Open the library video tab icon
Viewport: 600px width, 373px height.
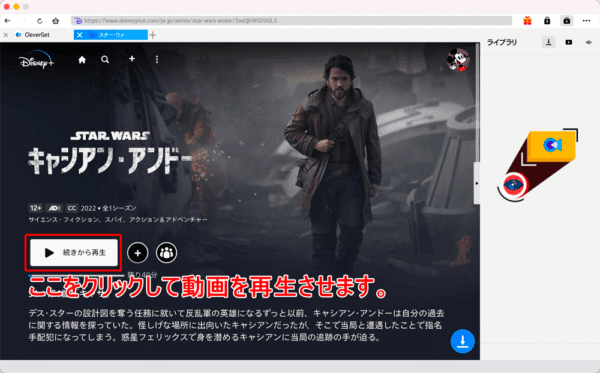[x=569, y=42]
